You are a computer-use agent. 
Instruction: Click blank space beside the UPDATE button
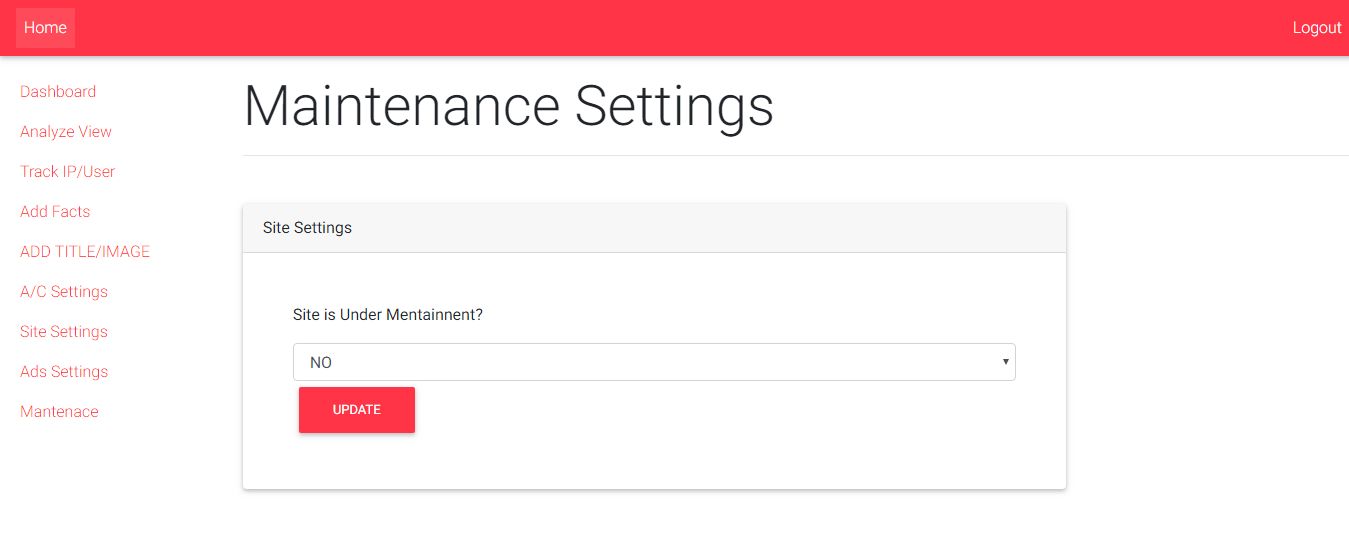pyautogui.click(x=700, y=412)
